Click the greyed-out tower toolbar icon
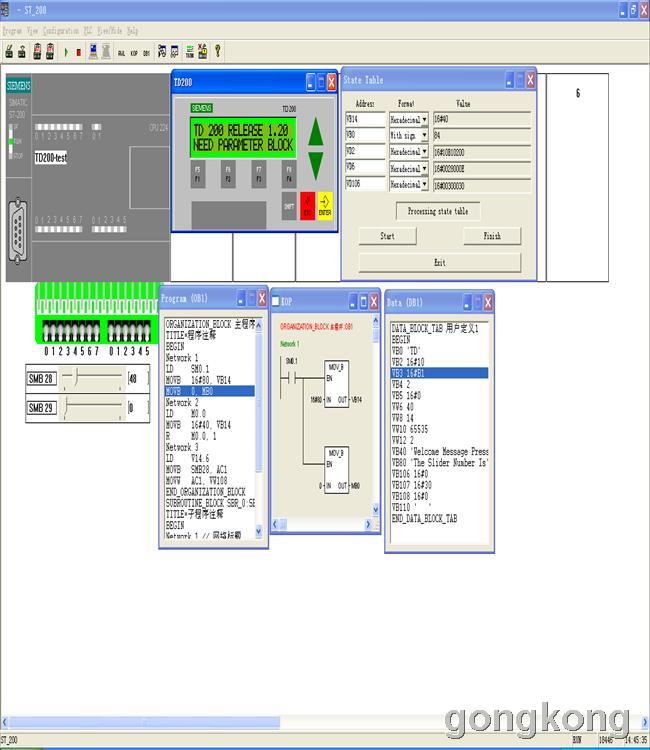 coord(106,51)
